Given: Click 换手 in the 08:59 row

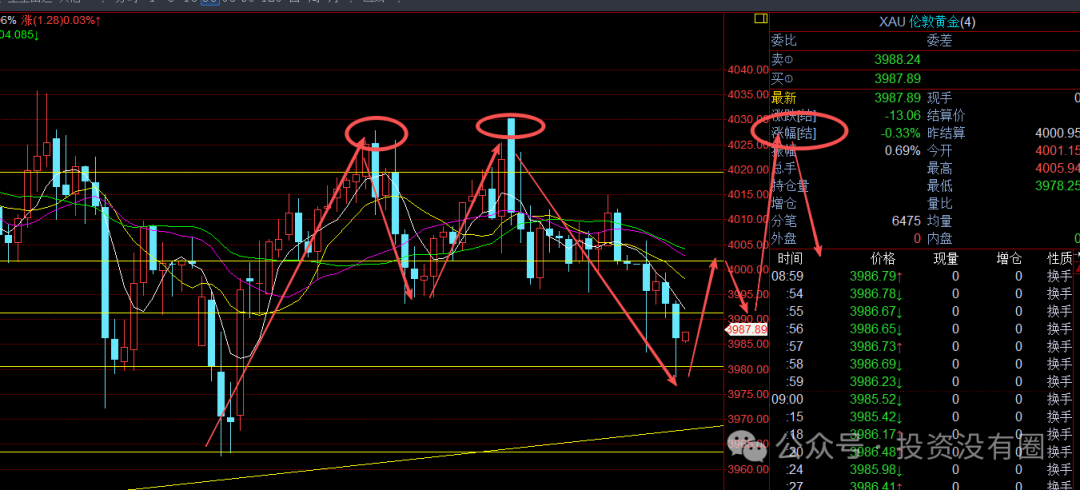Looking at the screenshot, I should (1060, 276).
